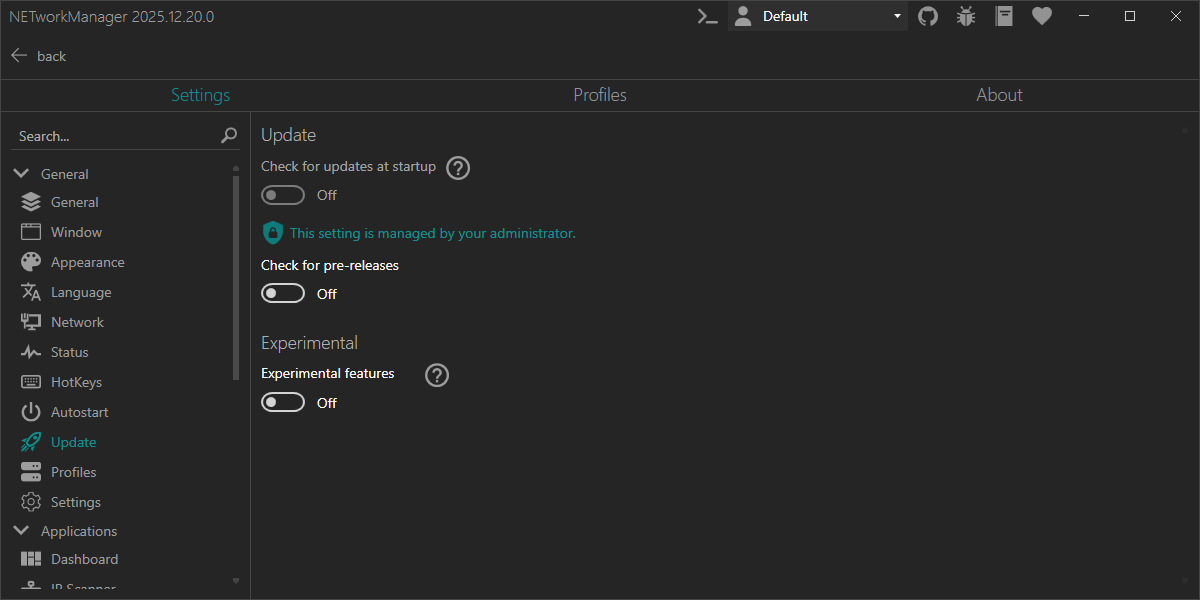Click the bug report icon
Screen dimensions: 1200x600
965,16
